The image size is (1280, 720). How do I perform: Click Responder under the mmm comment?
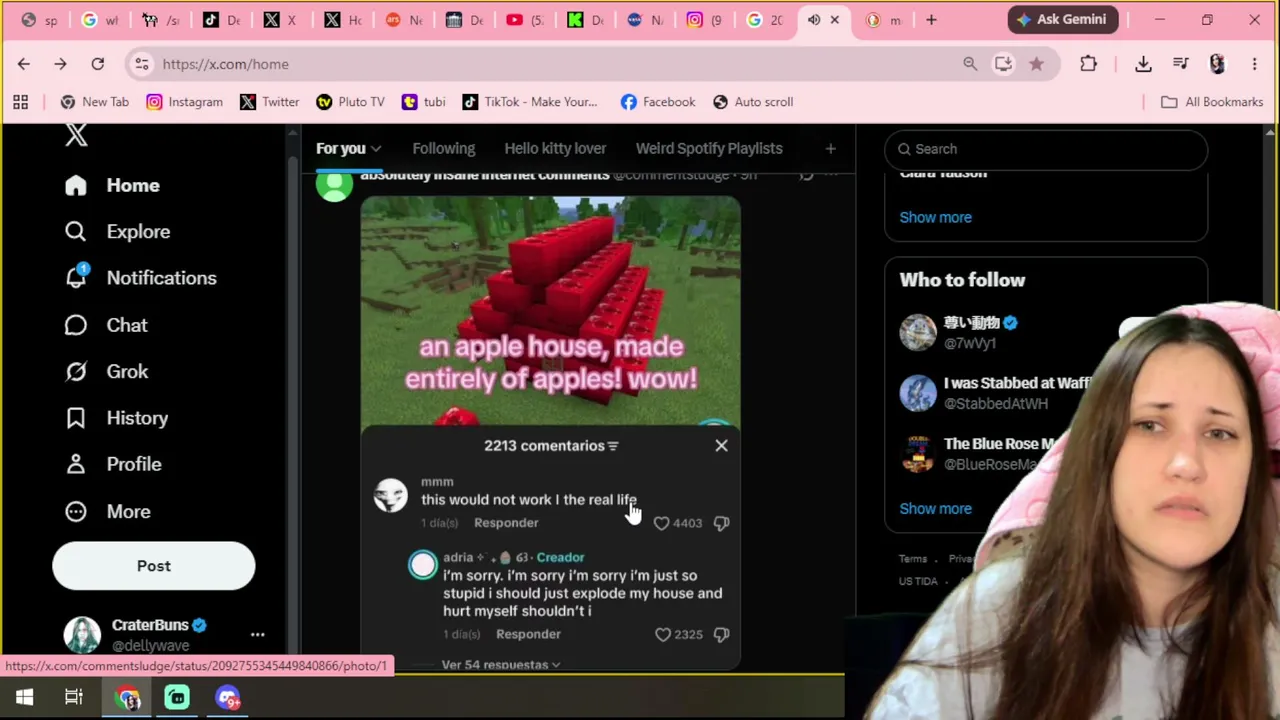(506, 523)
